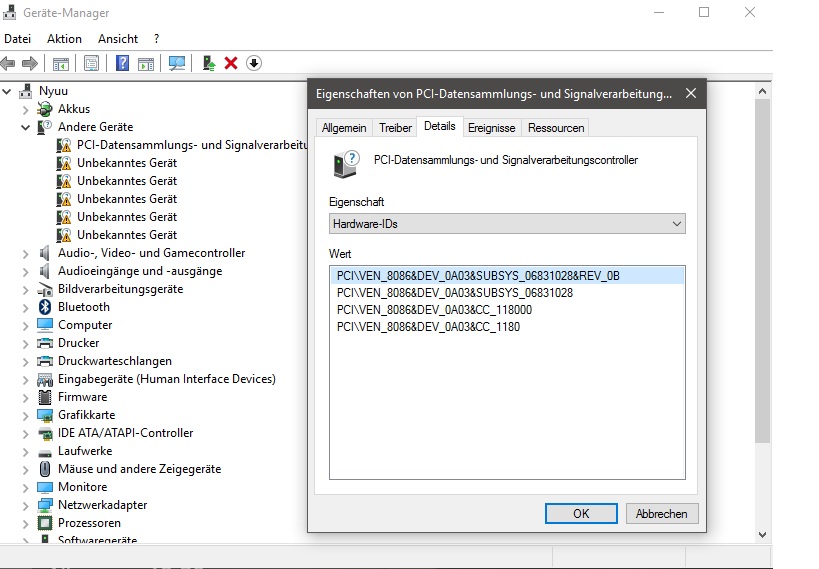Image resolution: width=819 pixels, height=569 pixels.
Task: Open the Eigenschaft Hardware-IDs dropdown
Action: [507, 224]
